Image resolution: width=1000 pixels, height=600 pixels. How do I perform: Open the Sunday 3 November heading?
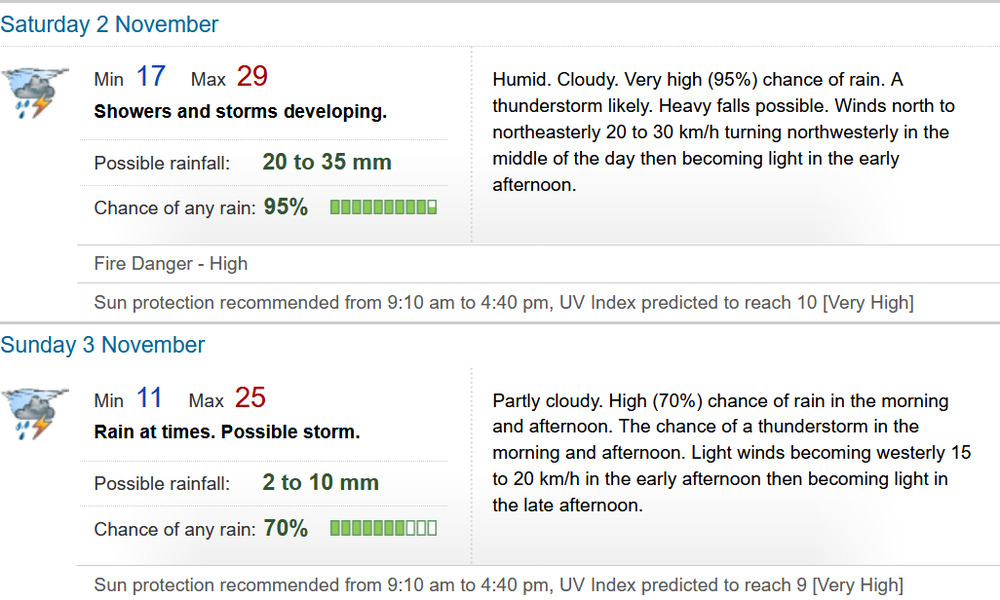pos(102,345)
